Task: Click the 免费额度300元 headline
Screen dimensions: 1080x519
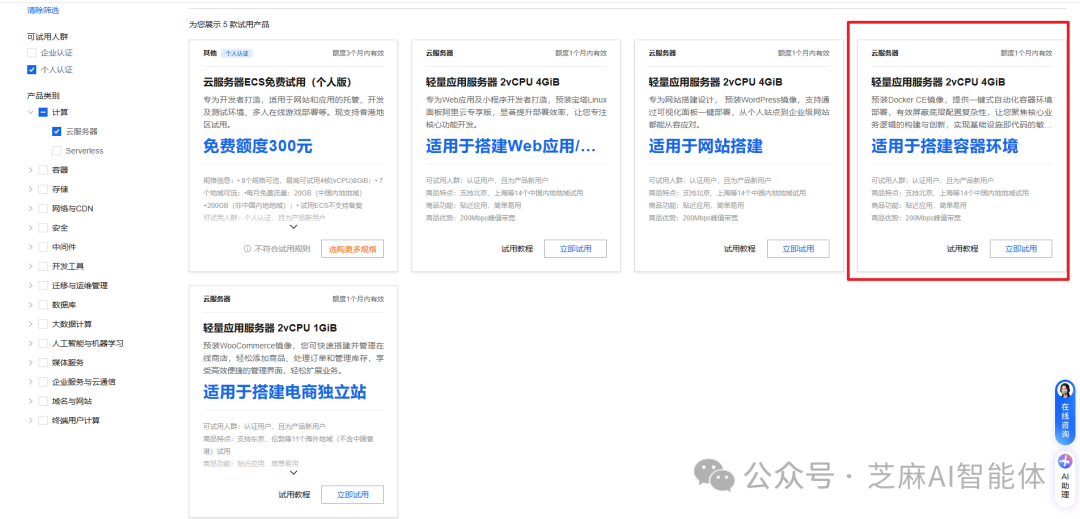Action: [x=258, y=146]
